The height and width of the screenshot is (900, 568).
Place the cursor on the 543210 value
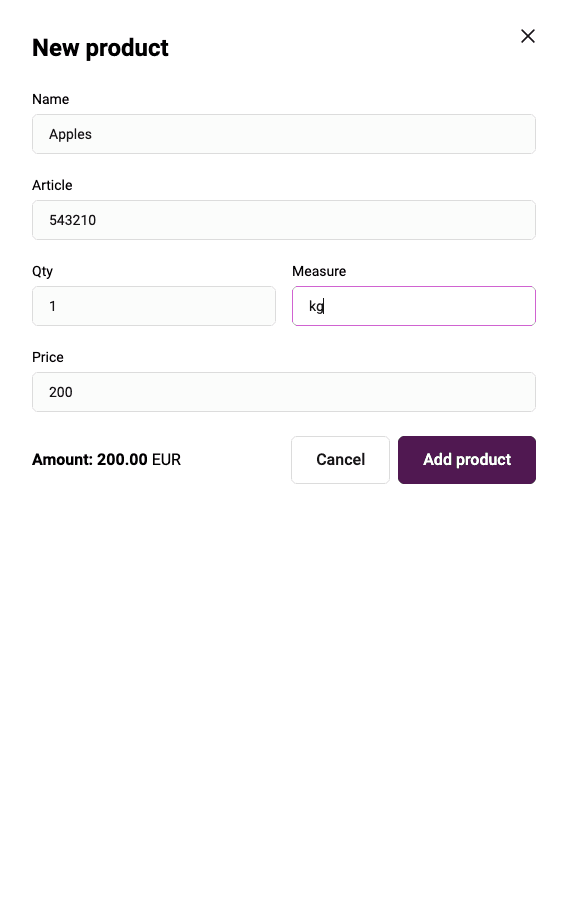coord(72,220)
